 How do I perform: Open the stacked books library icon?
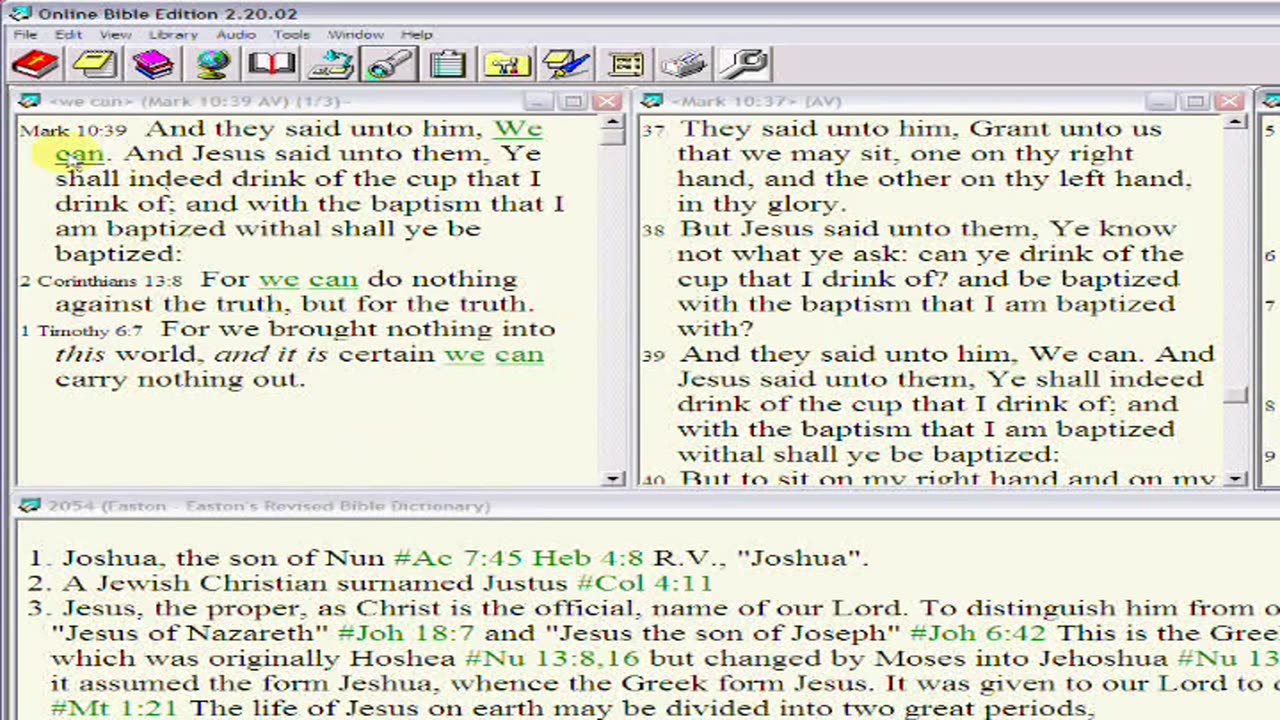154,65
